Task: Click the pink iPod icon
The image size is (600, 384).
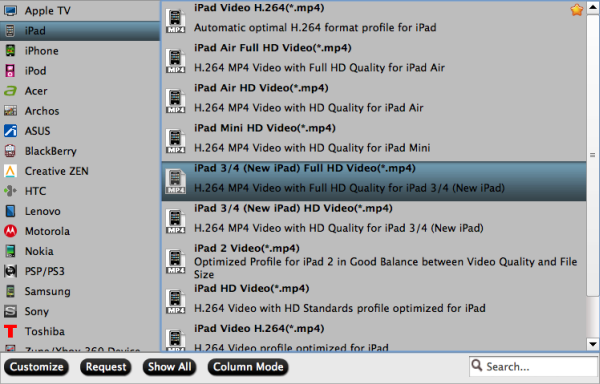Action: click(10, 71)
